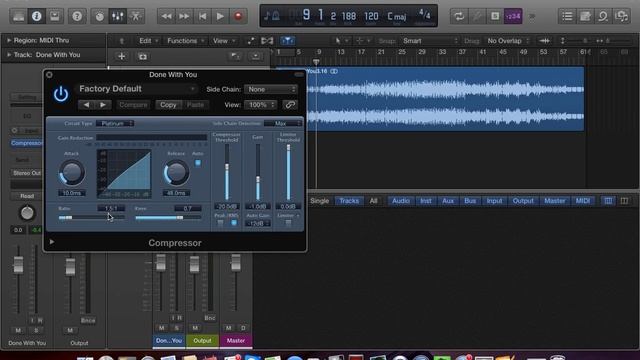Open the List Editors icon
Screen dimensions: 640x360
click(x=567, y=16)
